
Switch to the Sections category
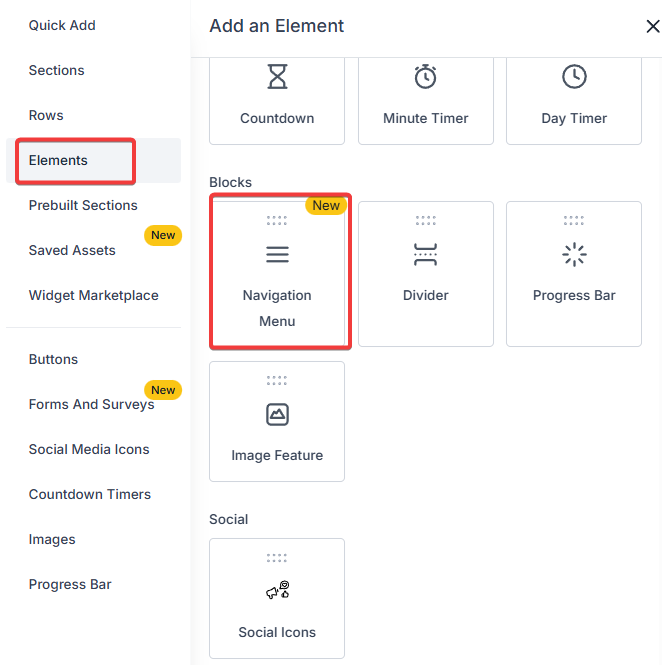56,70
